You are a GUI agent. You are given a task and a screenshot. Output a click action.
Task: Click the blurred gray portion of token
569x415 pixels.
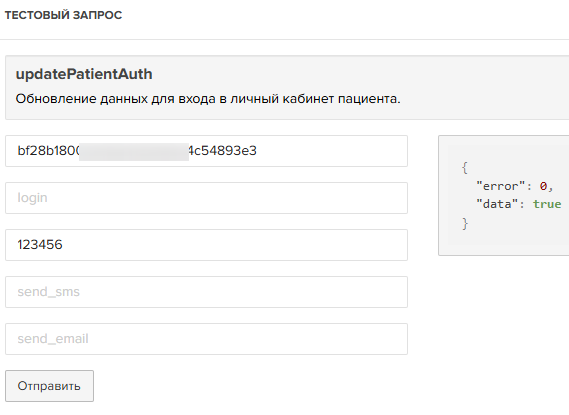point(134,152)
